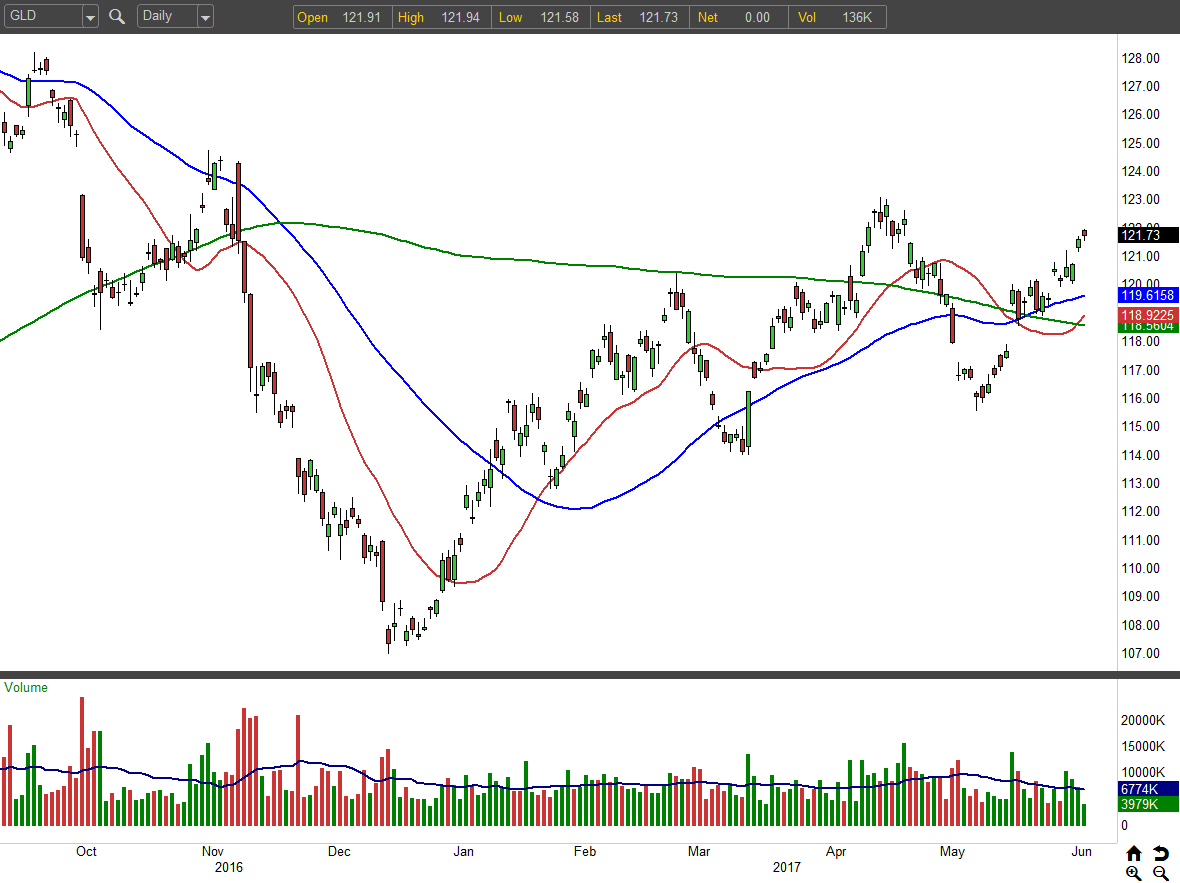The image size is (1180, 883).
Task: Click the Vol 136K readout in the header
Action: 840,16
